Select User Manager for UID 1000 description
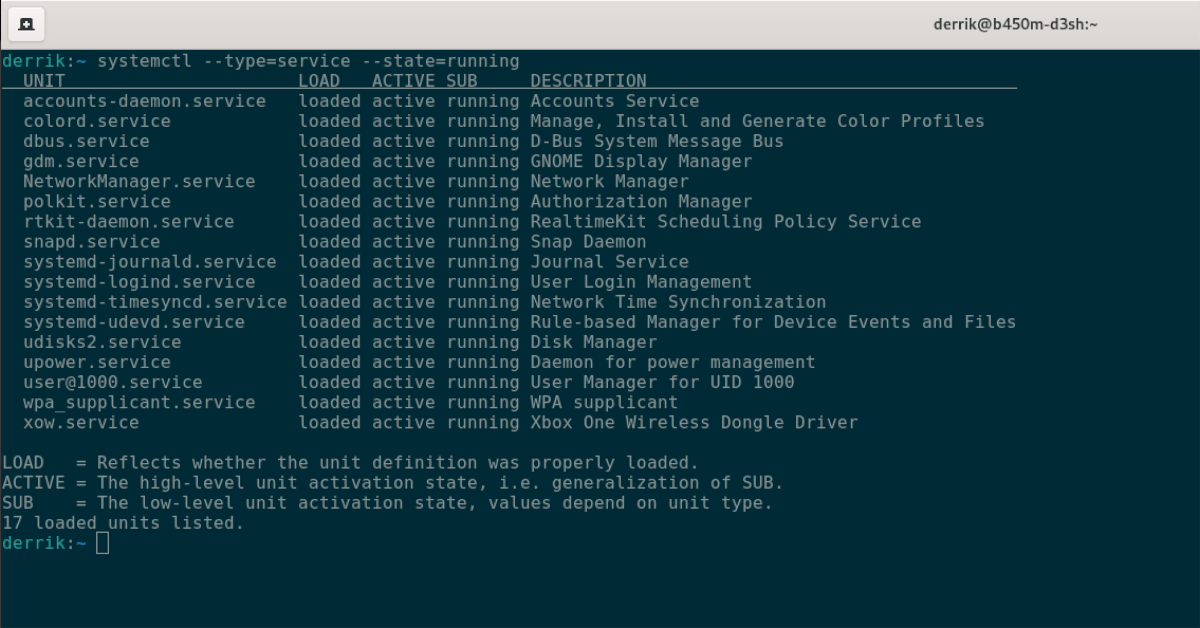The width and height of the screenshot is (1200, 628). [x=662, y=382]
